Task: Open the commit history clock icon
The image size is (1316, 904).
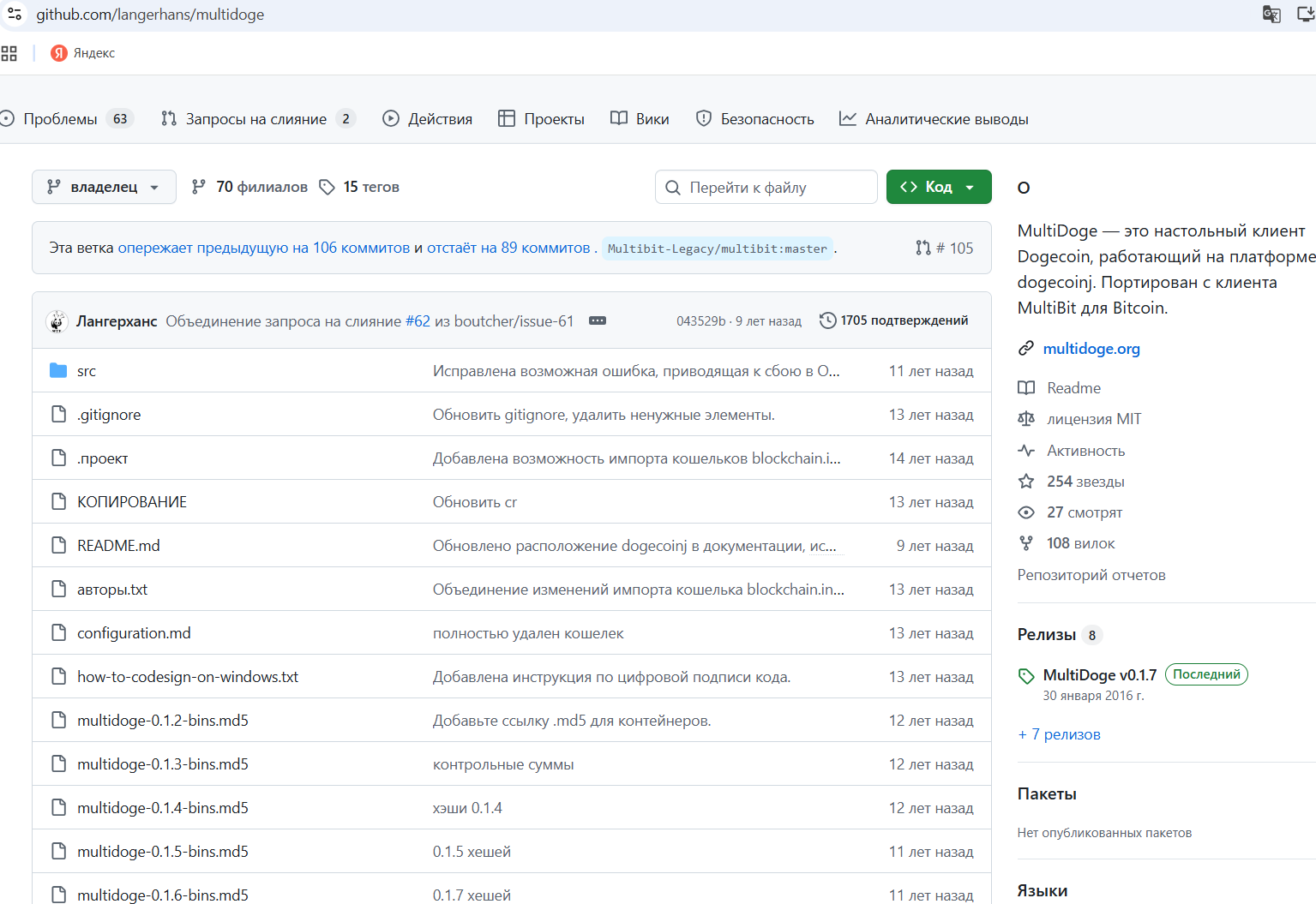Action: point(827,320)
